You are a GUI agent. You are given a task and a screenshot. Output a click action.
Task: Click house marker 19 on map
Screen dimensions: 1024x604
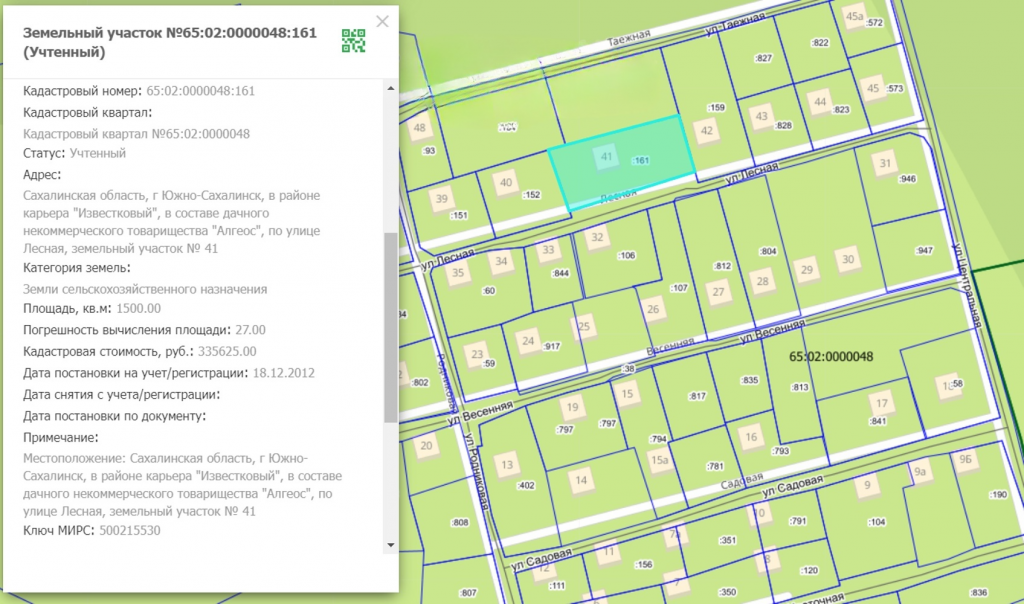[573, 407]
